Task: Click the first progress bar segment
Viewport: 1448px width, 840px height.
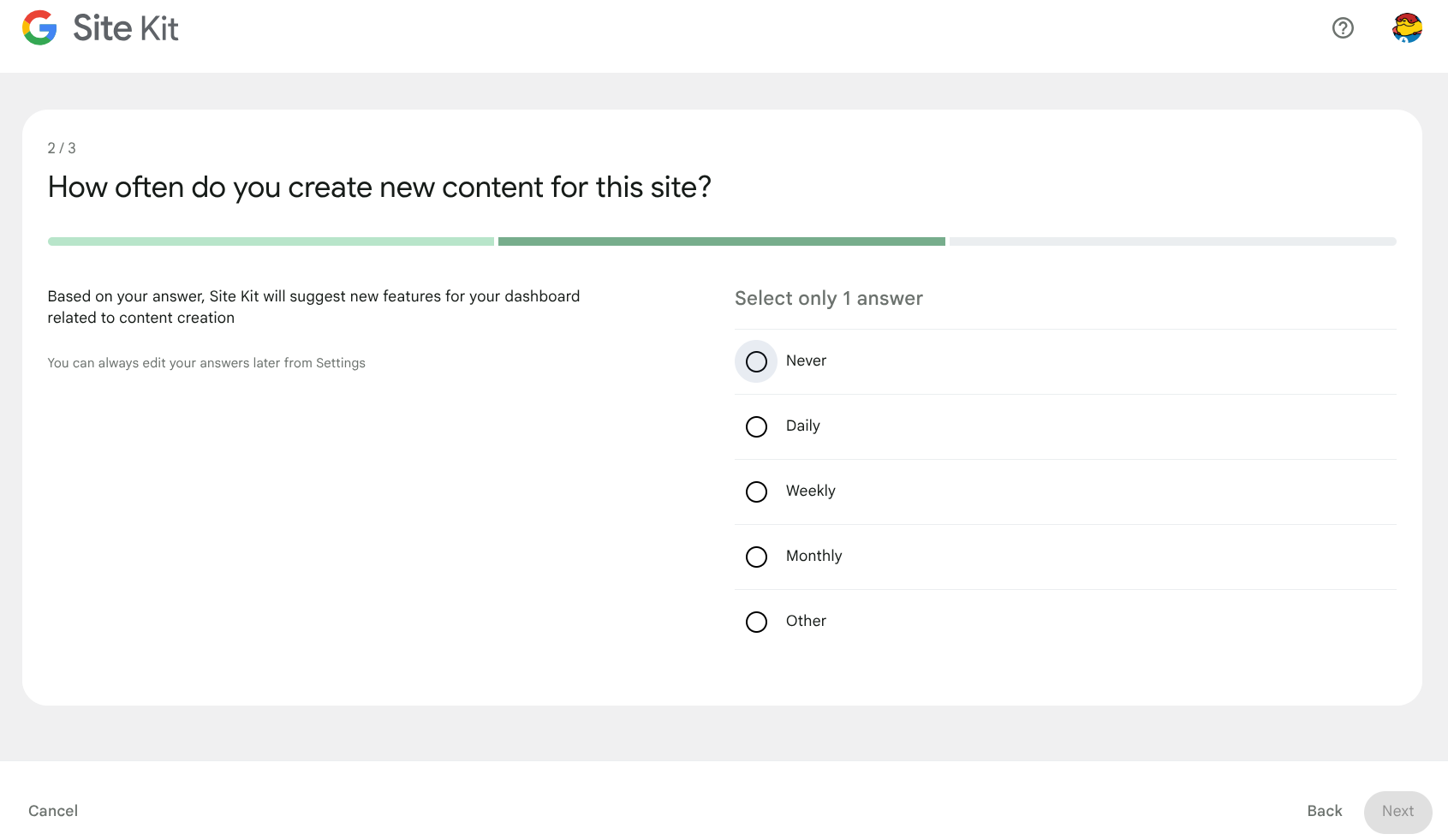Action: click(x=271, y=241)
